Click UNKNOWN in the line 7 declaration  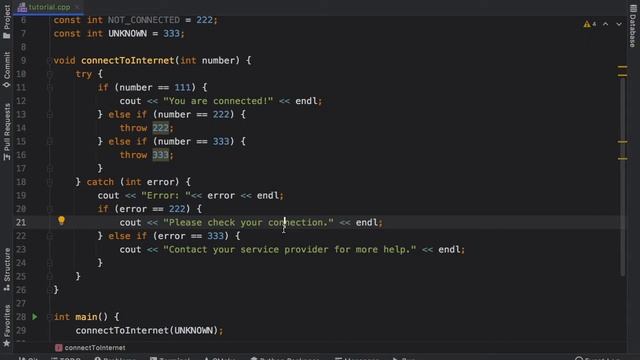pos(127,33)
